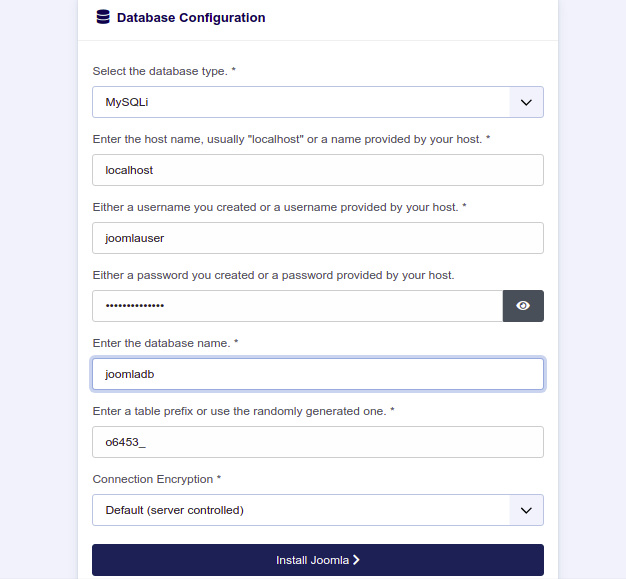The image size is (626, 579).
Task: Click the database name field with joomladb
Action: (317, 374)
